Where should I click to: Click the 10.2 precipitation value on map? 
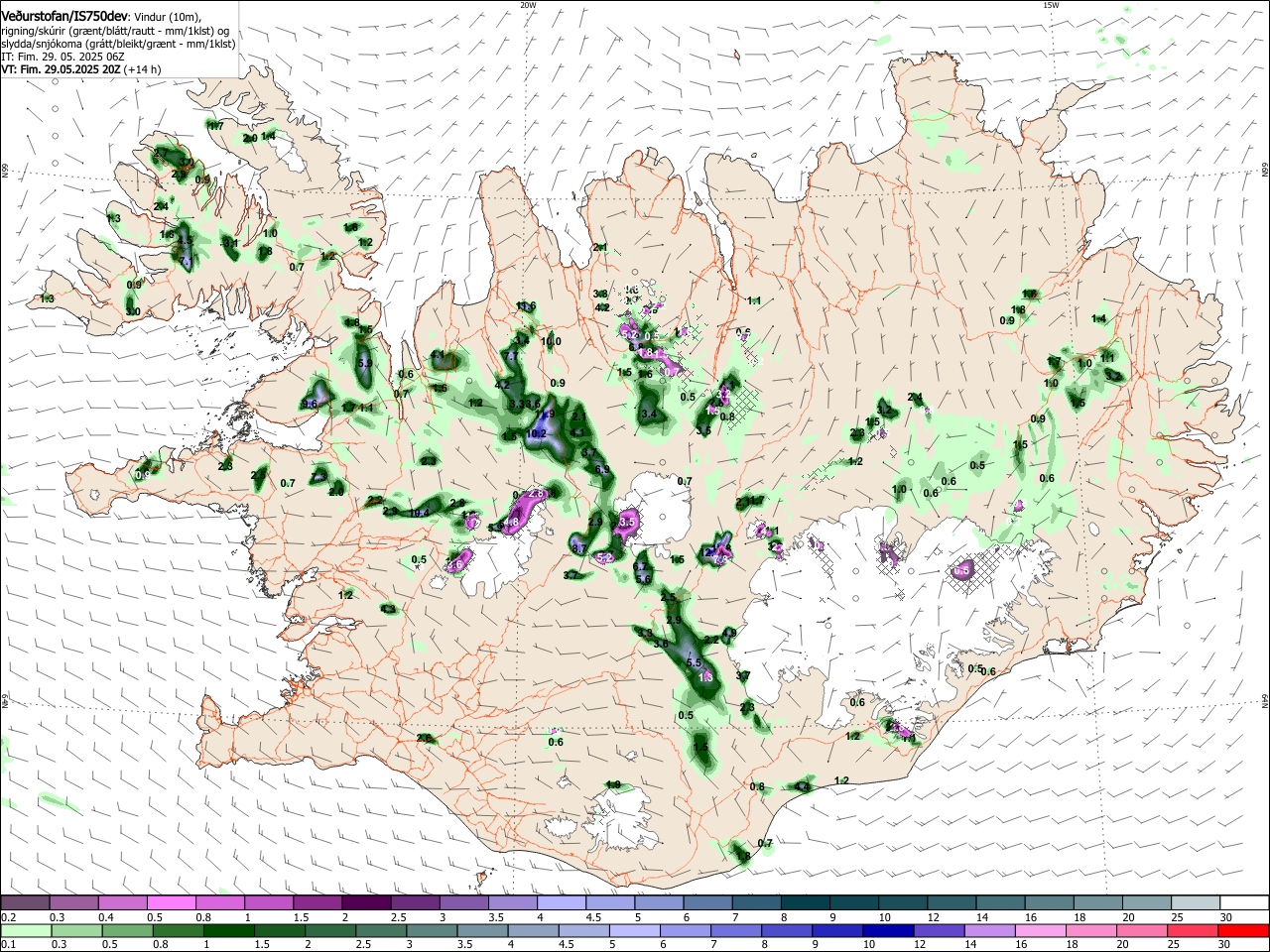point(536,433)
